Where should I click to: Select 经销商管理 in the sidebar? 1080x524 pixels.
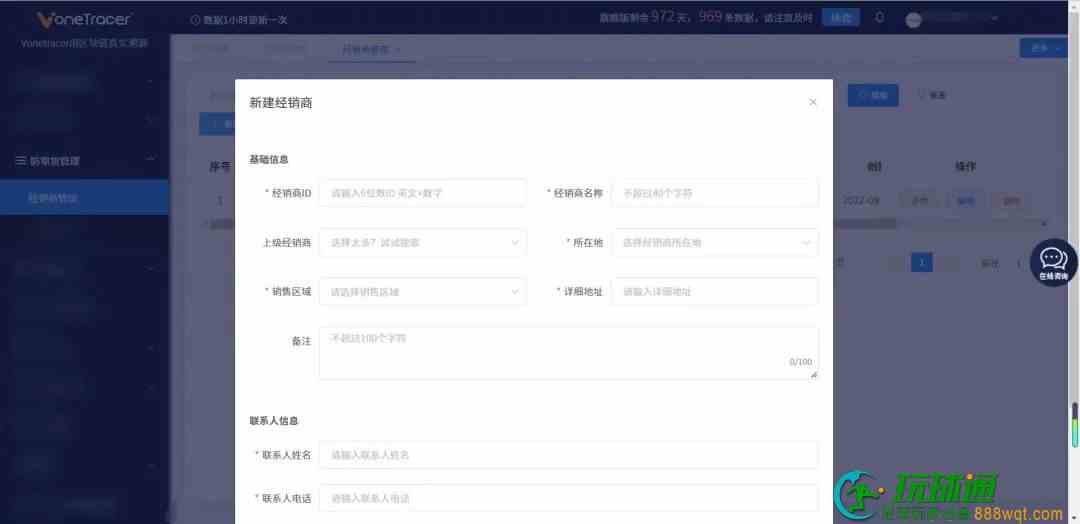point(84,198)
